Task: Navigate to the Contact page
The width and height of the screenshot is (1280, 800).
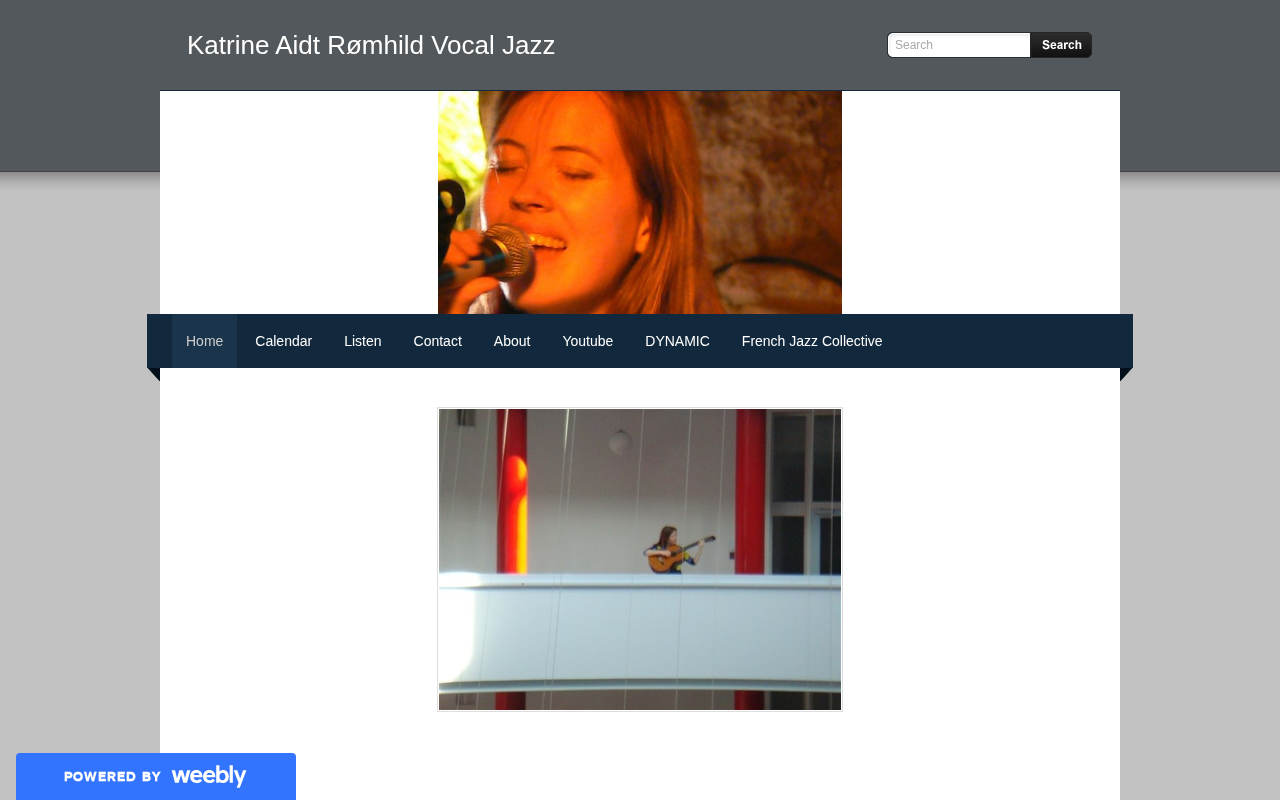Action: pyautogui.click(x=438, y=341)
